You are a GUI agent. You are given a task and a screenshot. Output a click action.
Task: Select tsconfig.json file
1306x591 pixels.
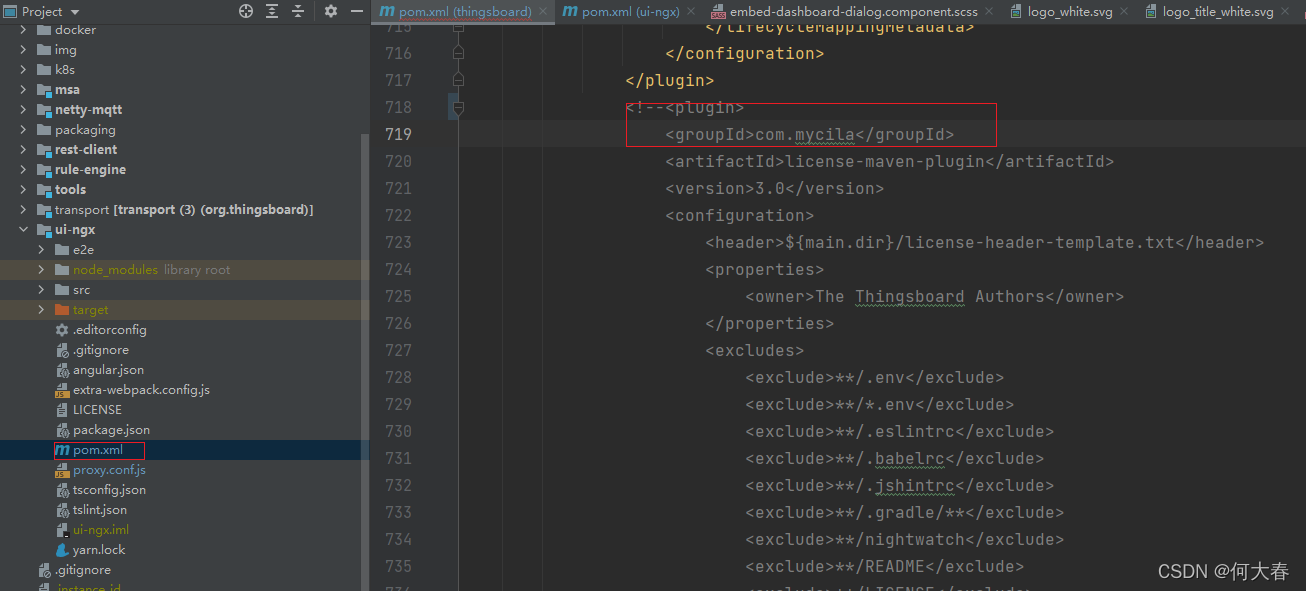coord(109,490)
